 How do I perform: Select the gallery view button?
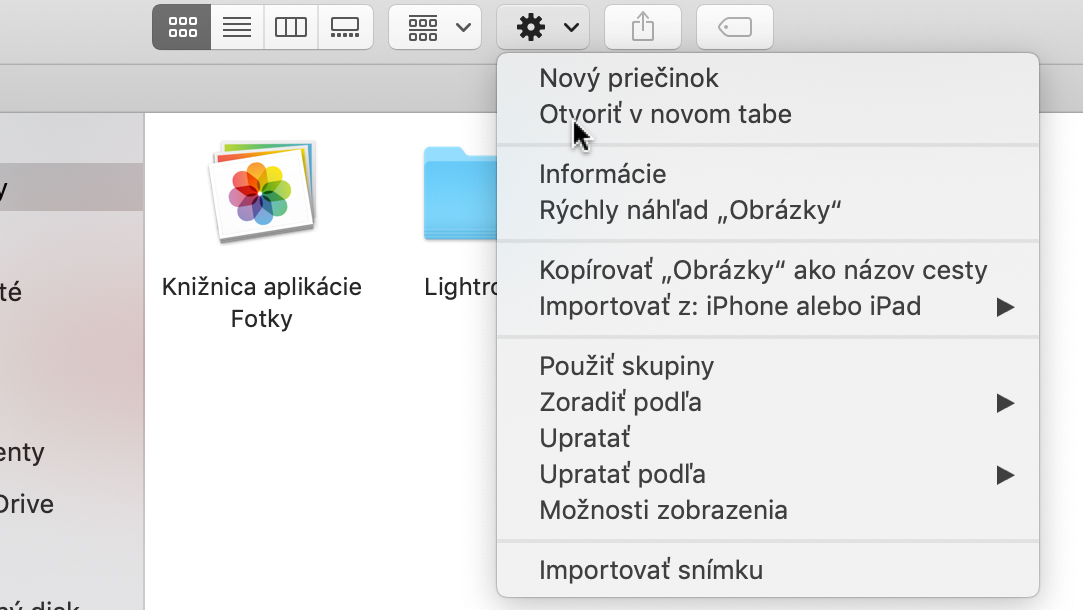tap(345, 28)
